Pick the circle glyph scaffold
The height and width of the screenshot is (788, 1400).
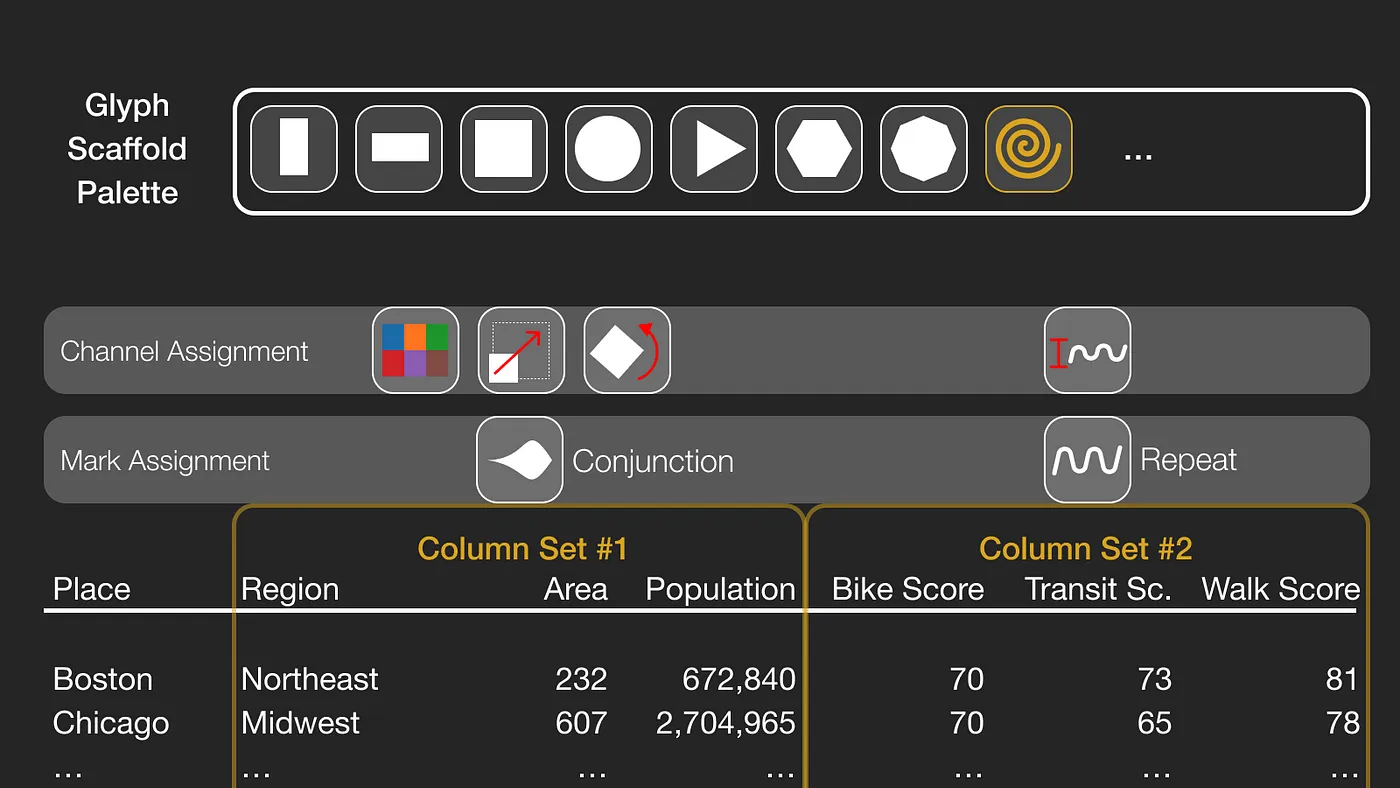[608, 149]
